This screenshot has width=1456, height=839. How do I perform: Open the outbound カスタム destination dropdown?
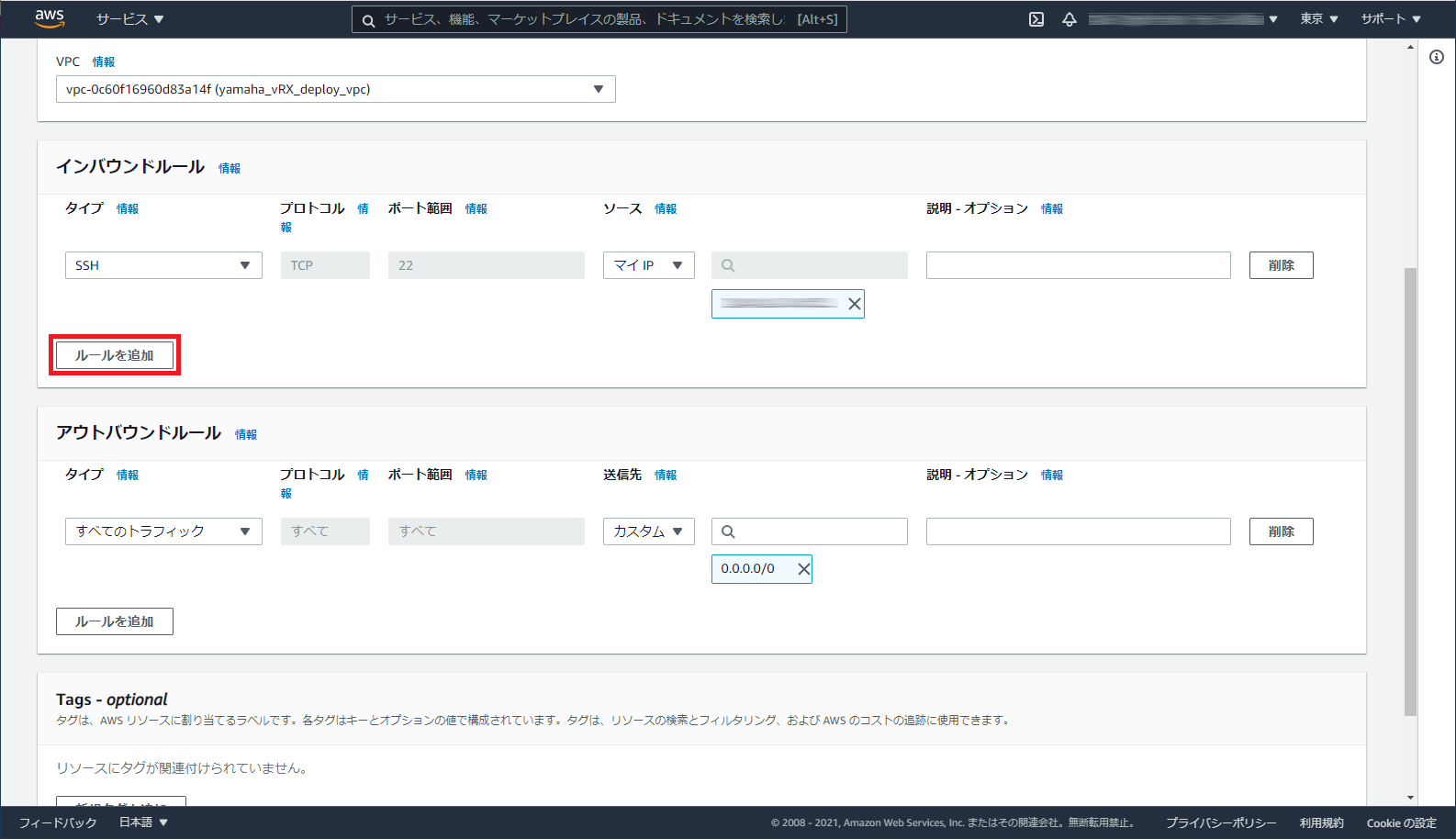pyautogui.click(x=648, y=531)
